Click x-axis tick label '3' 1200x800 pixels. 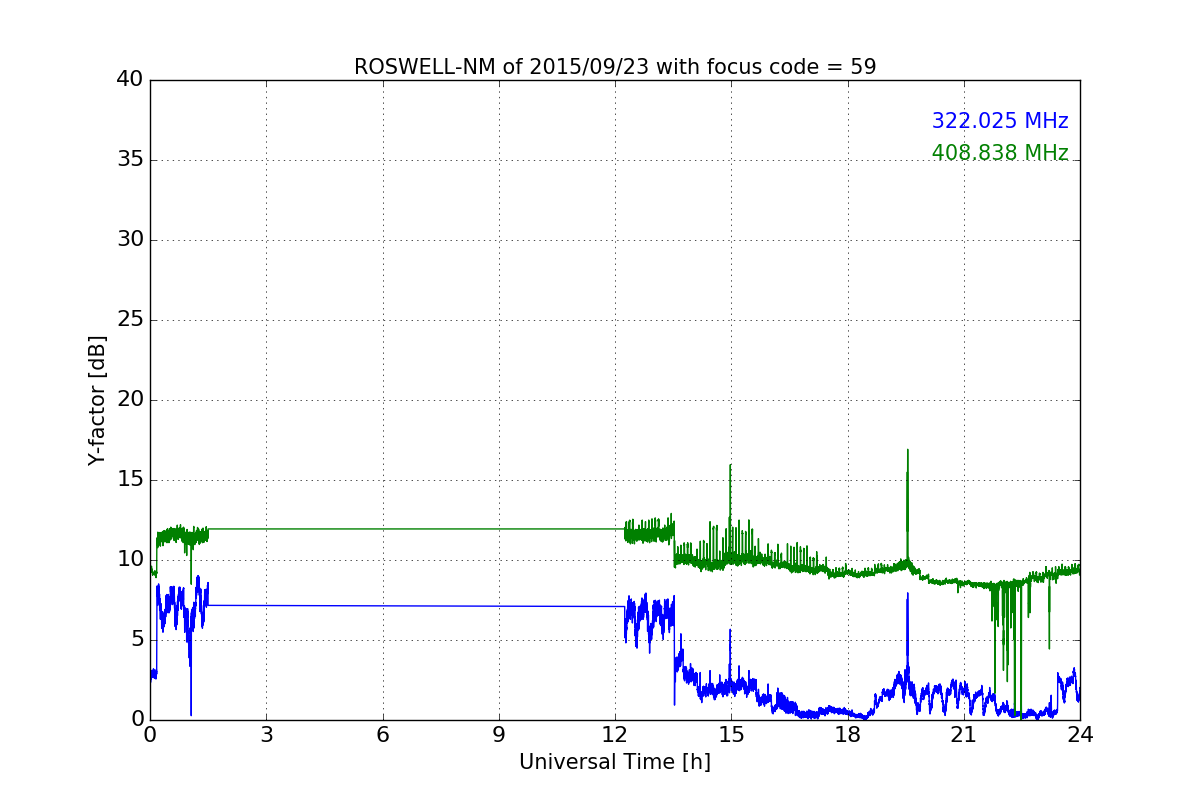[266, 735]
